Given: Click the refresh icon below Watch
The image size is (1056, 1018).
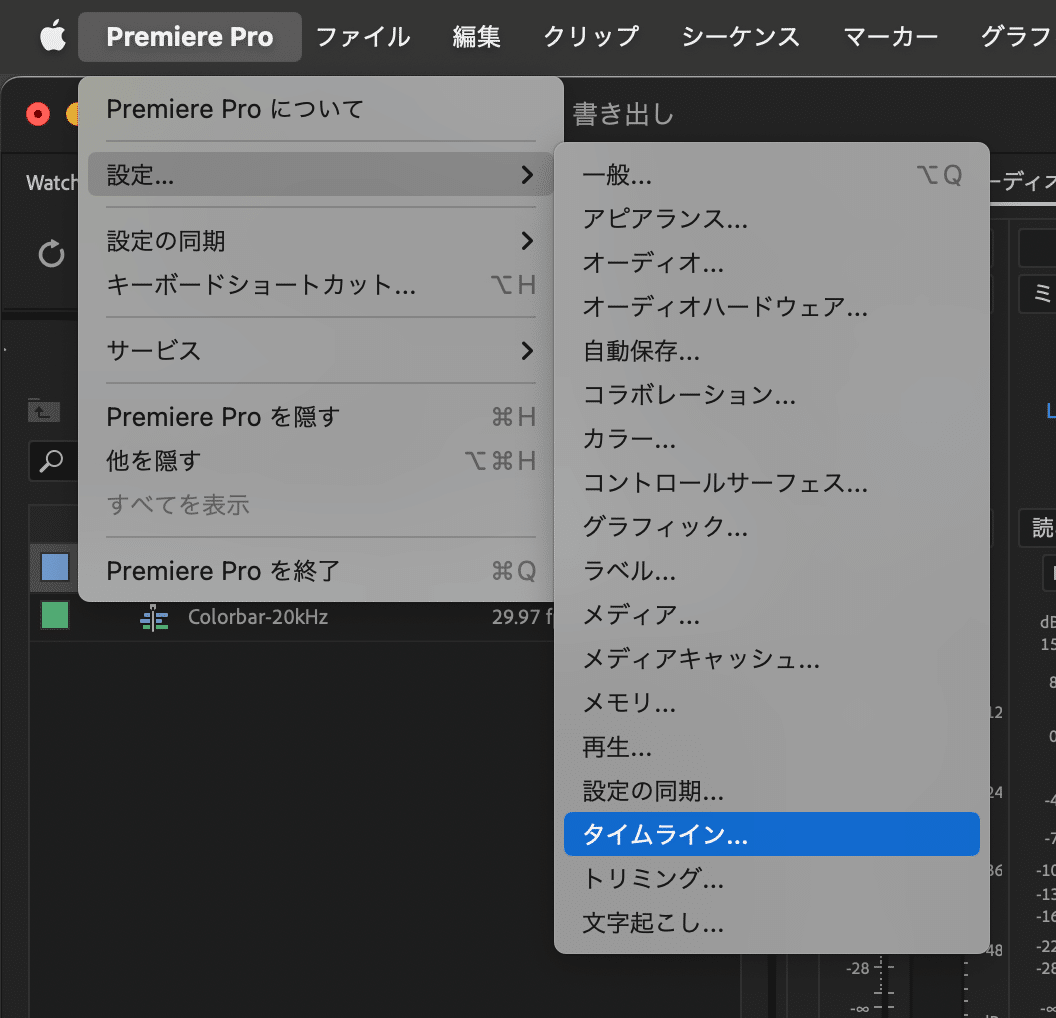Looking at the screenshot, I should coord(51,253).
